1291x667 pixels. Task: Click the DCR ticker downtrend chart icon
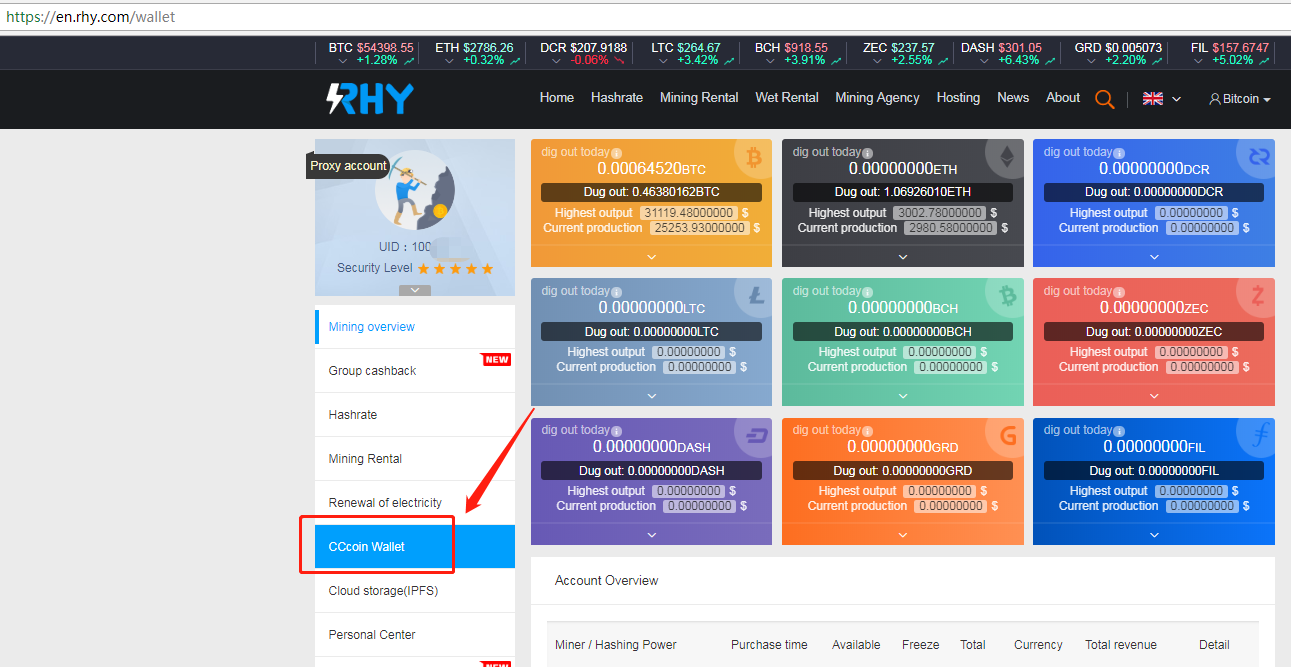click(620, 61)
